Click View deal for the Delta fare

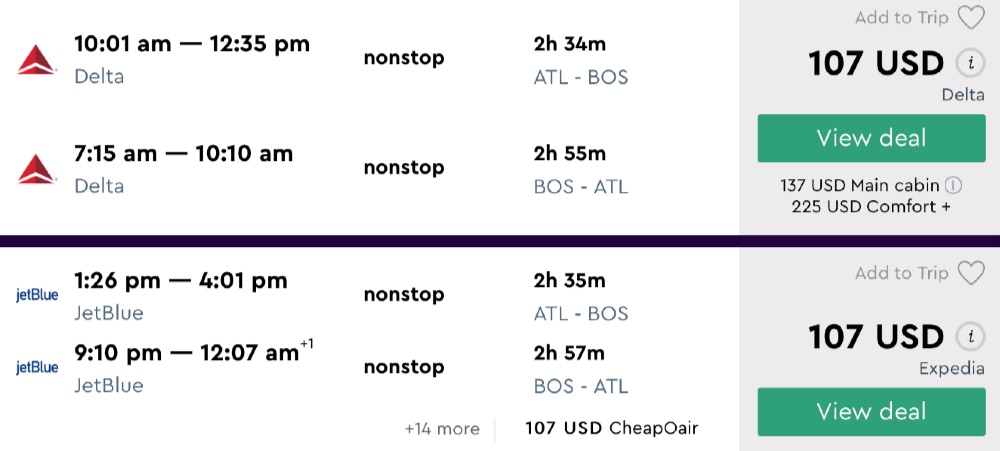point(871,138)
